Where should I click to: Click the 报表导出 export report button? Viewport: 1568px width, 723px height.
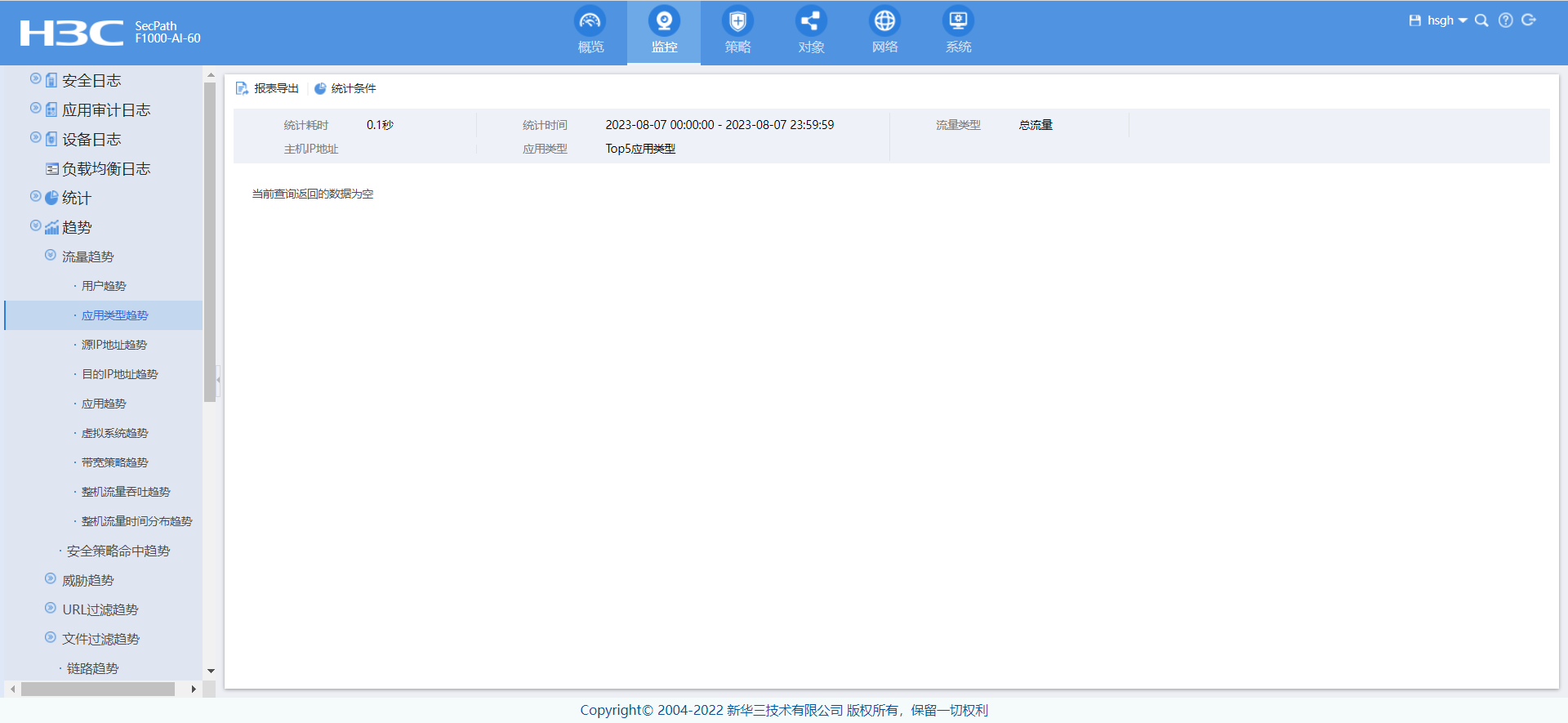click(267, 88)
